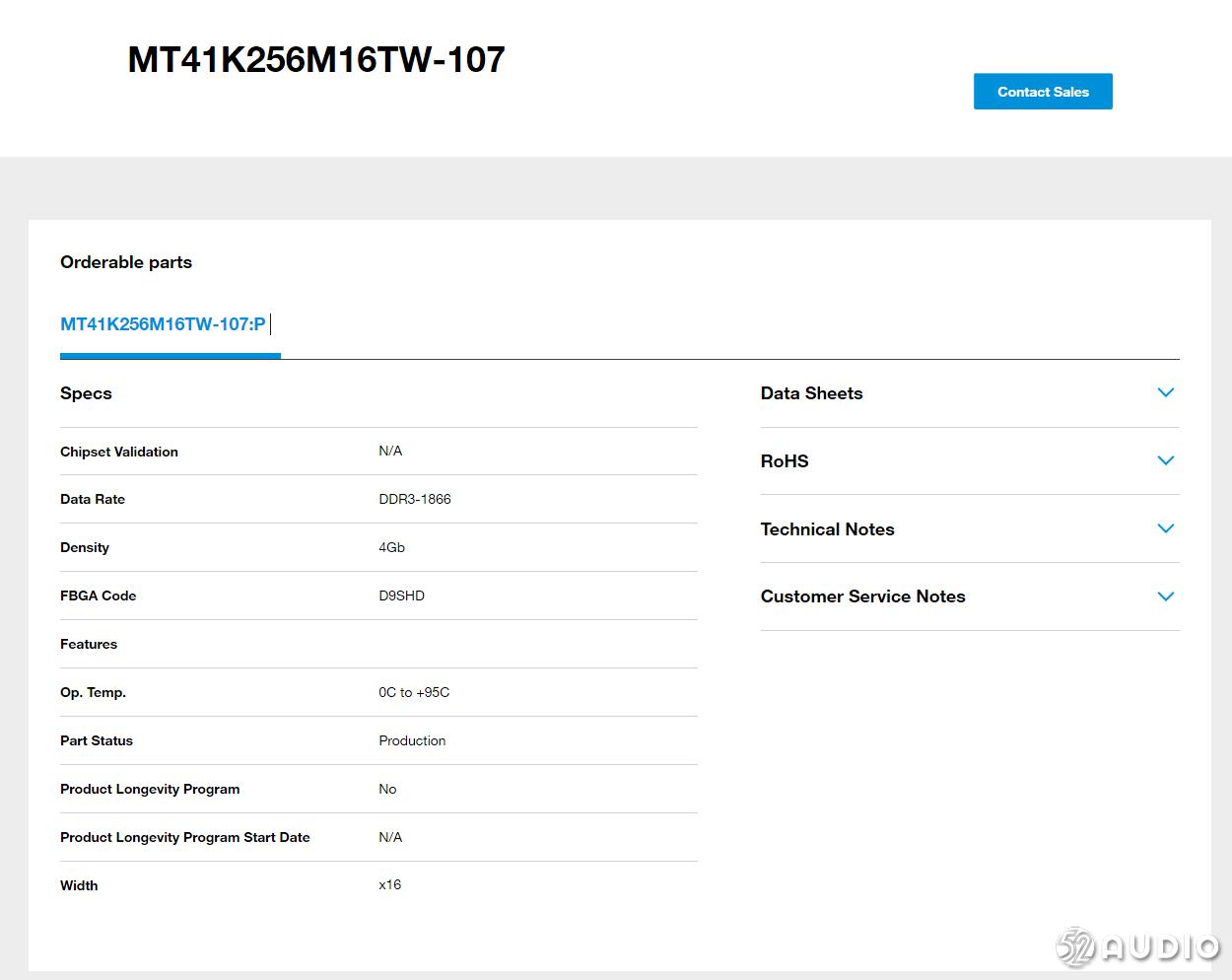The width and height of the screenshot is (1232, 980).
Task: Select the MT41K256M16TW-107:P orderable part tab
Action: pyautogui.click(x=164, y=324)
